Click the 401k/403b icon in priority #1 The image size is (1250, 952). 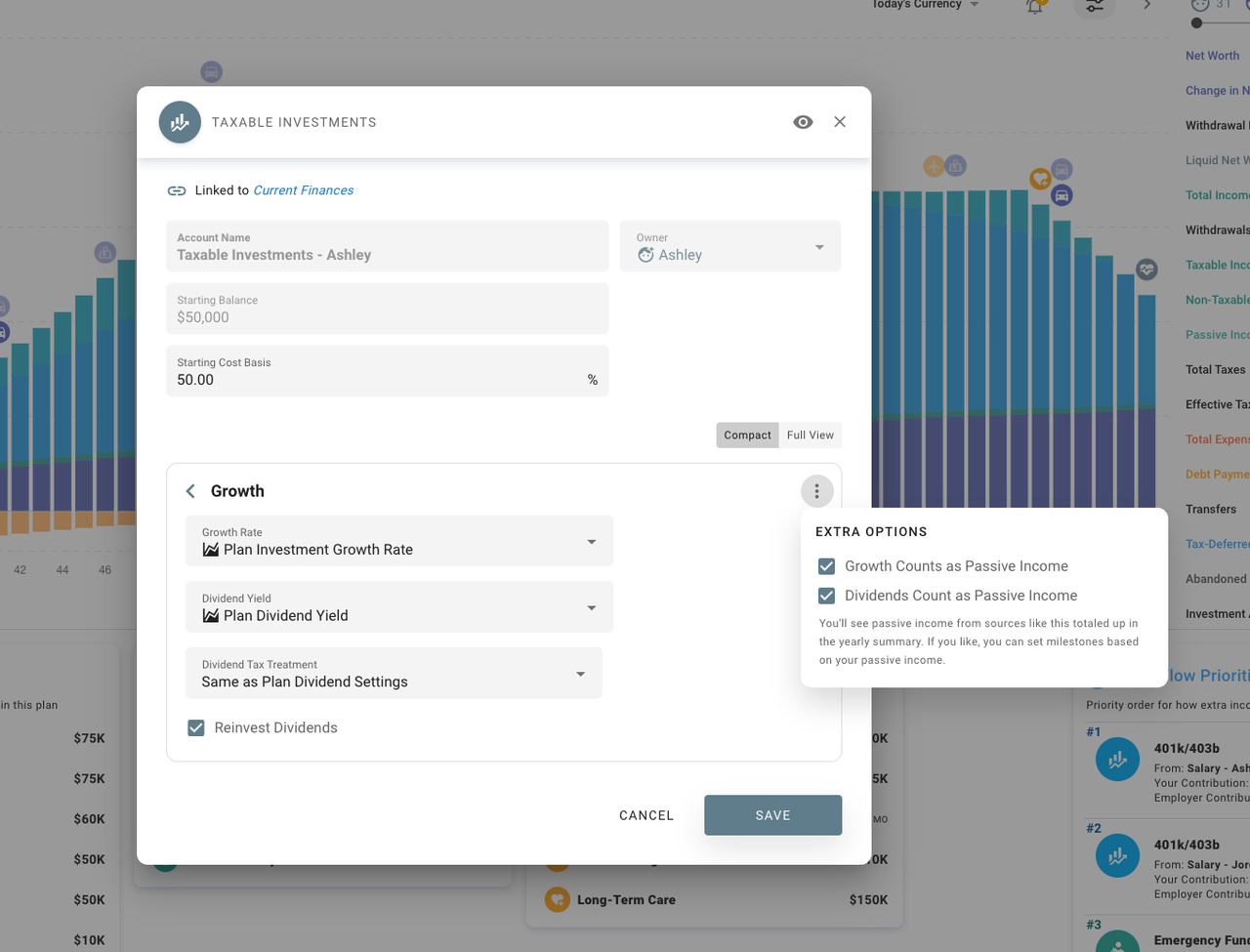click(1117, 760)
